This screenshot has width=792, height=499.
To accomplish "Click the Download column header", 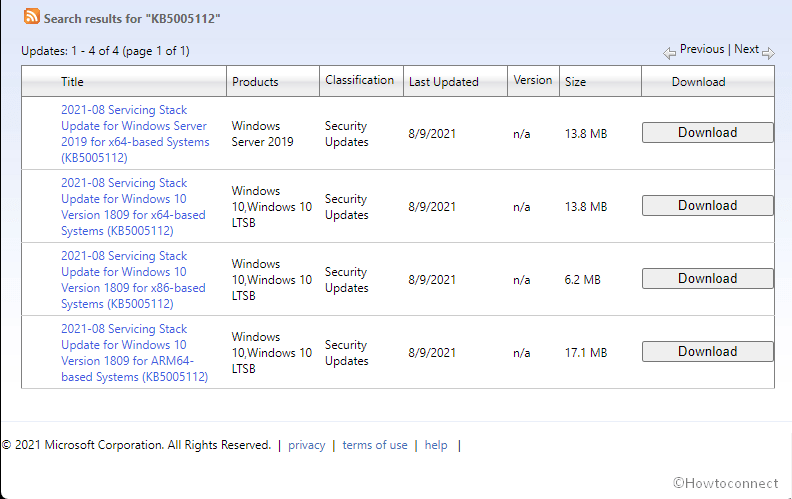I will tap(699, 82).
